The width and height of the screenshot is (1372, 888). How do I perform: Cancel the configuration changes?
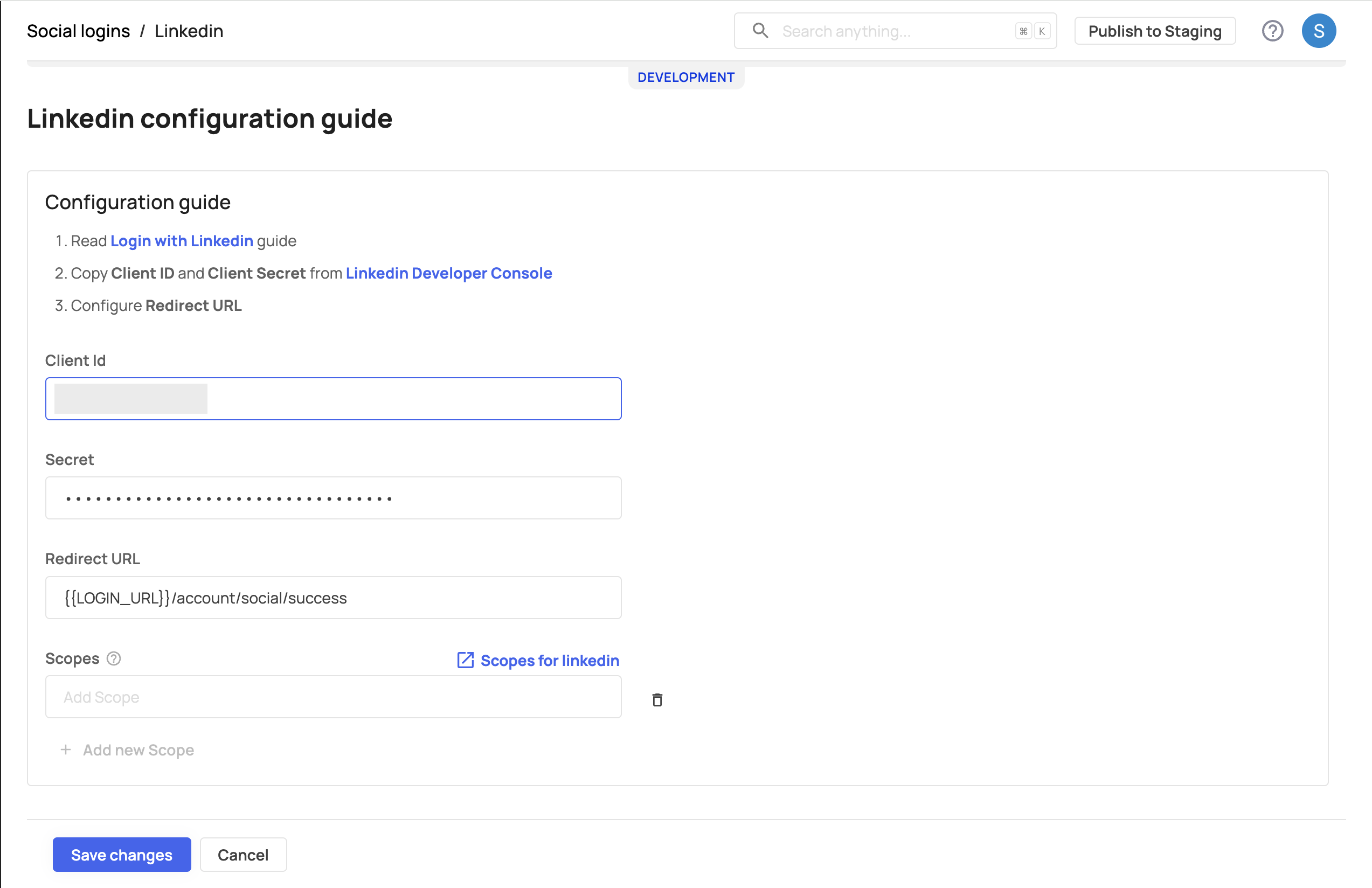click(x=242, y=855)
